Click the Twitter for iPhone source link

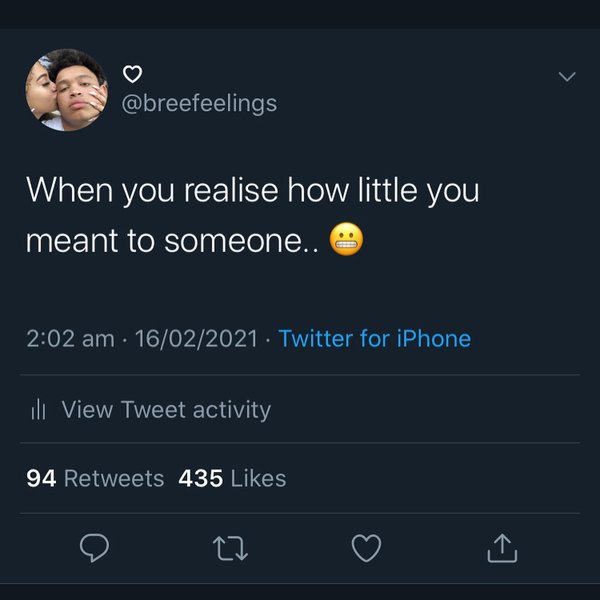click(374, 338)
